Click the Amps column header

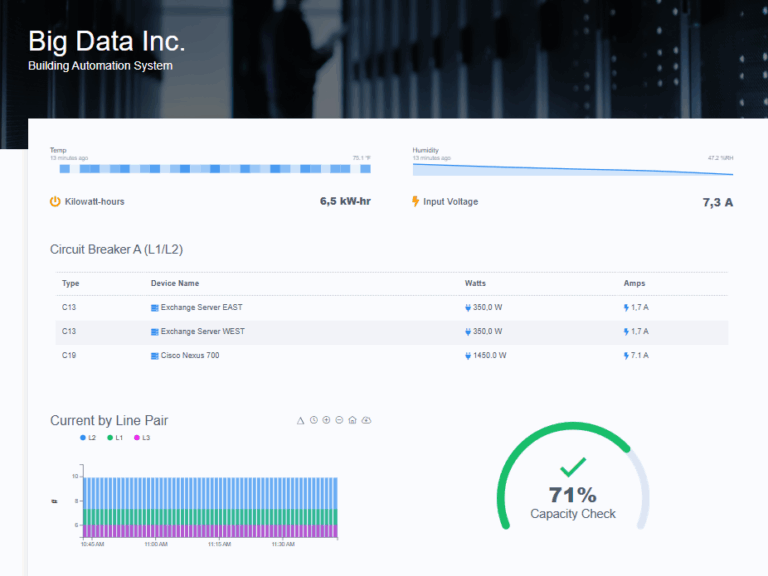pyautogui.click(x=634, y=284)
